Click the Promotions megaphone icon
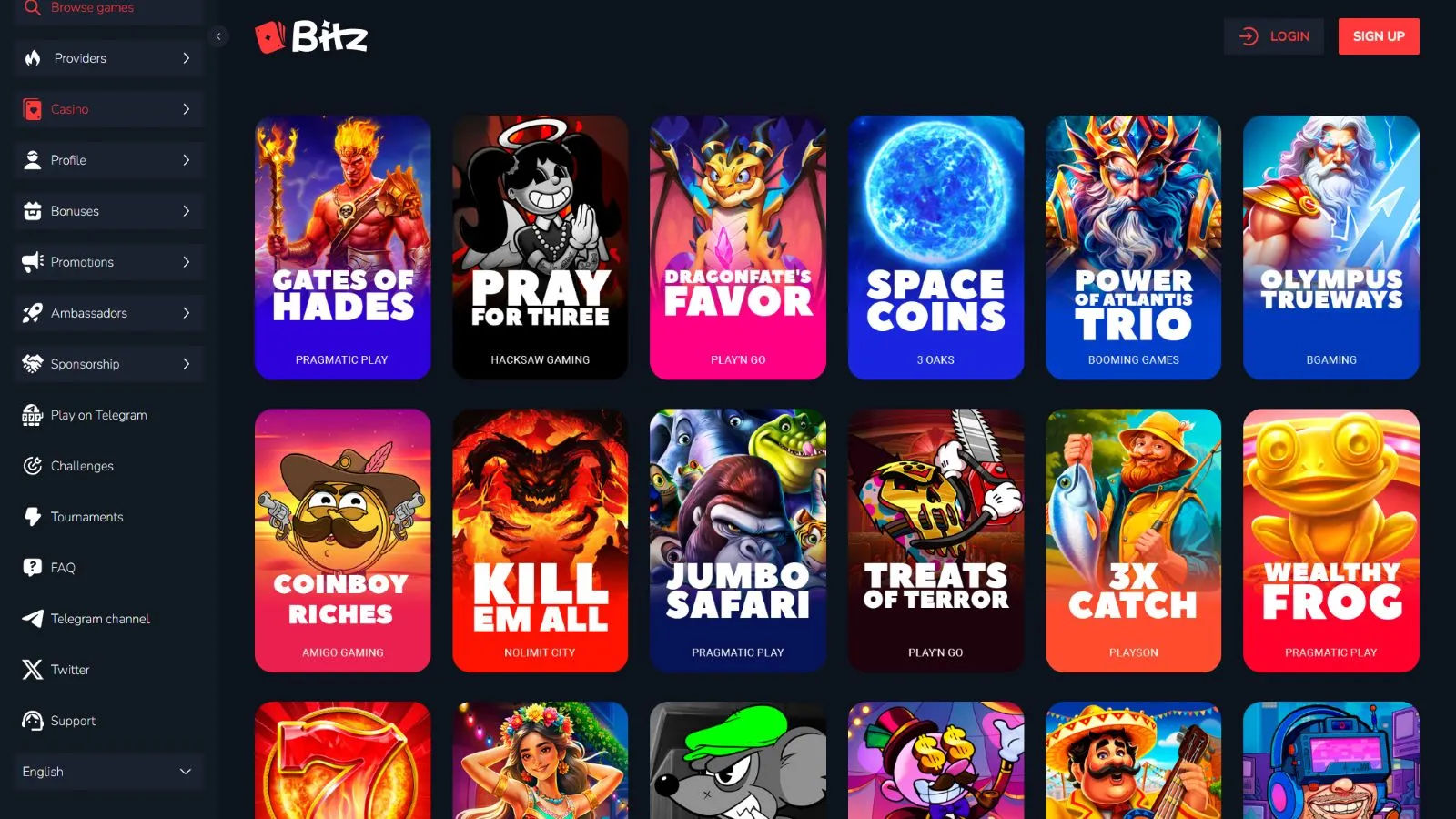This screenshot has height=819, width=1456. (33, 262)
